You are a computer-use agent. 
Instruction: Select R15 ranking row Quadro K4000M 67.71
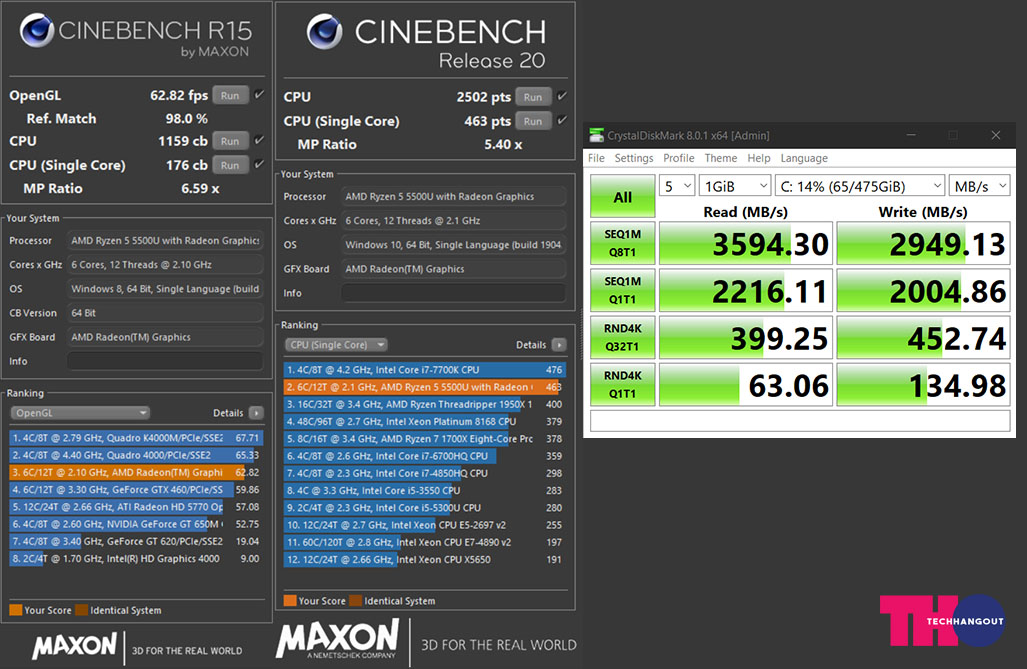(x=136, y=438)
